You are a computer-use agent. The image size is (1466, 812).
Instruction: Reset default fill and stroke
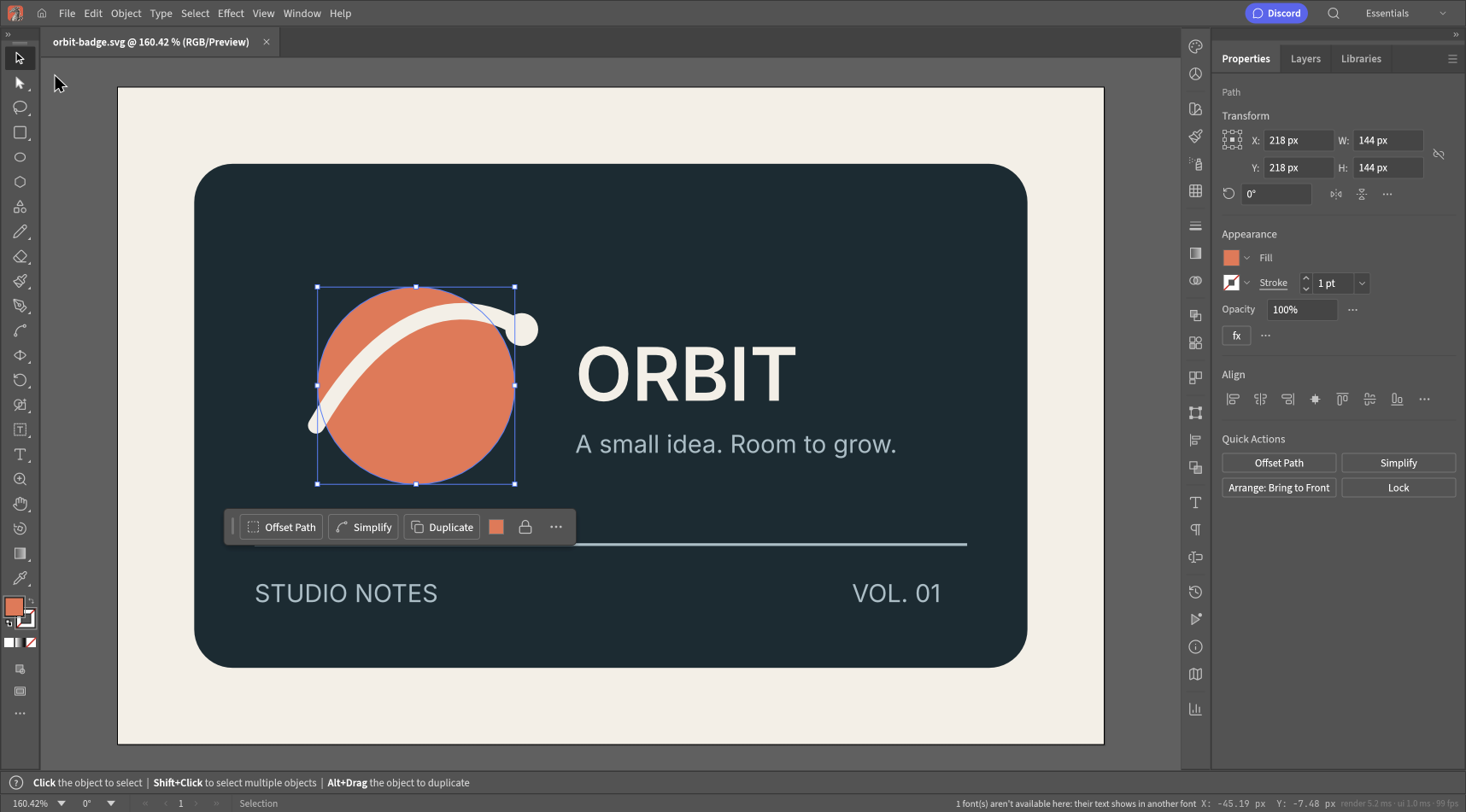pyautogui.click(x=9, y=623)
